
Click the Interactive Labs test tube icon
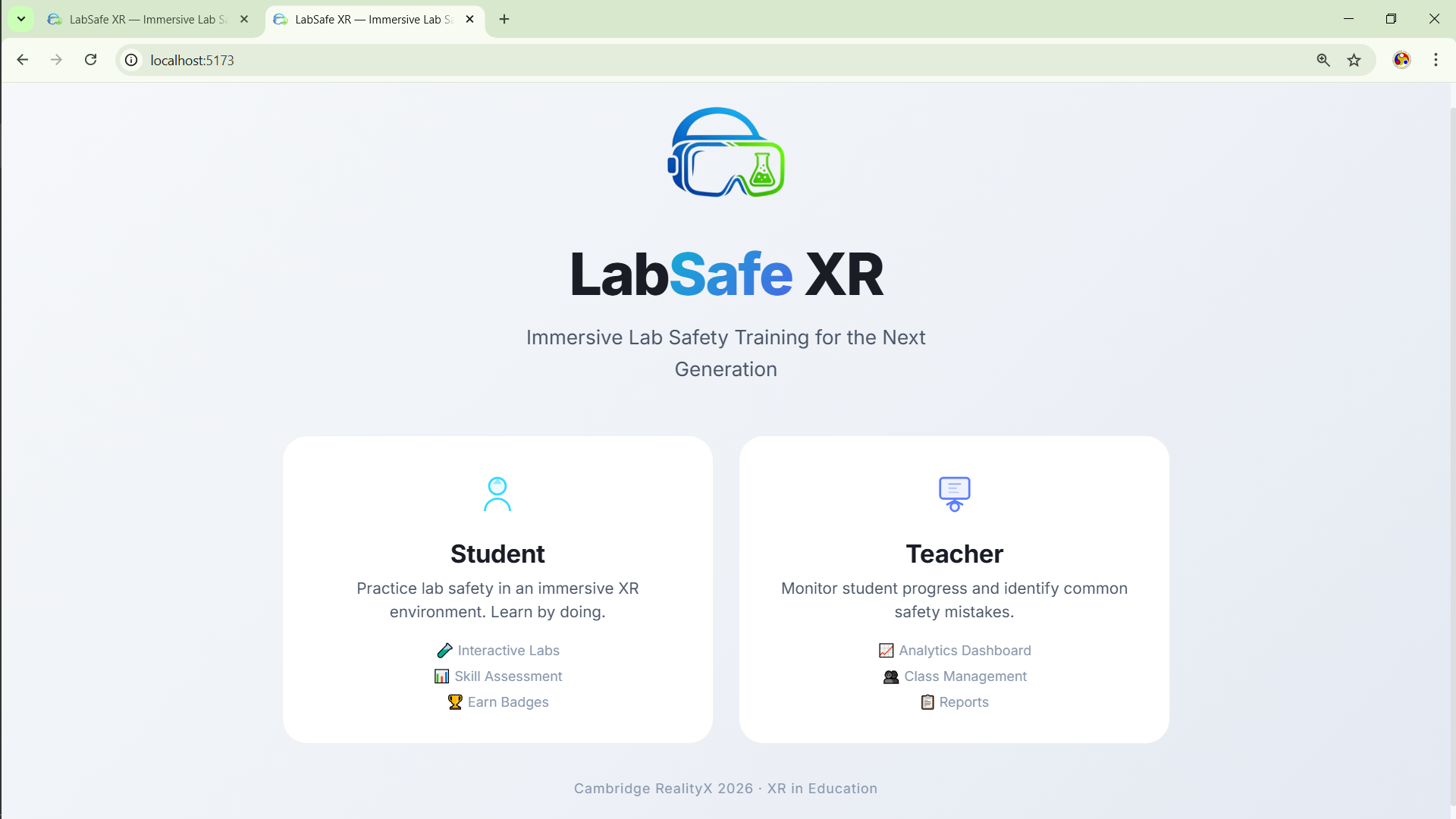pos(444,651)
